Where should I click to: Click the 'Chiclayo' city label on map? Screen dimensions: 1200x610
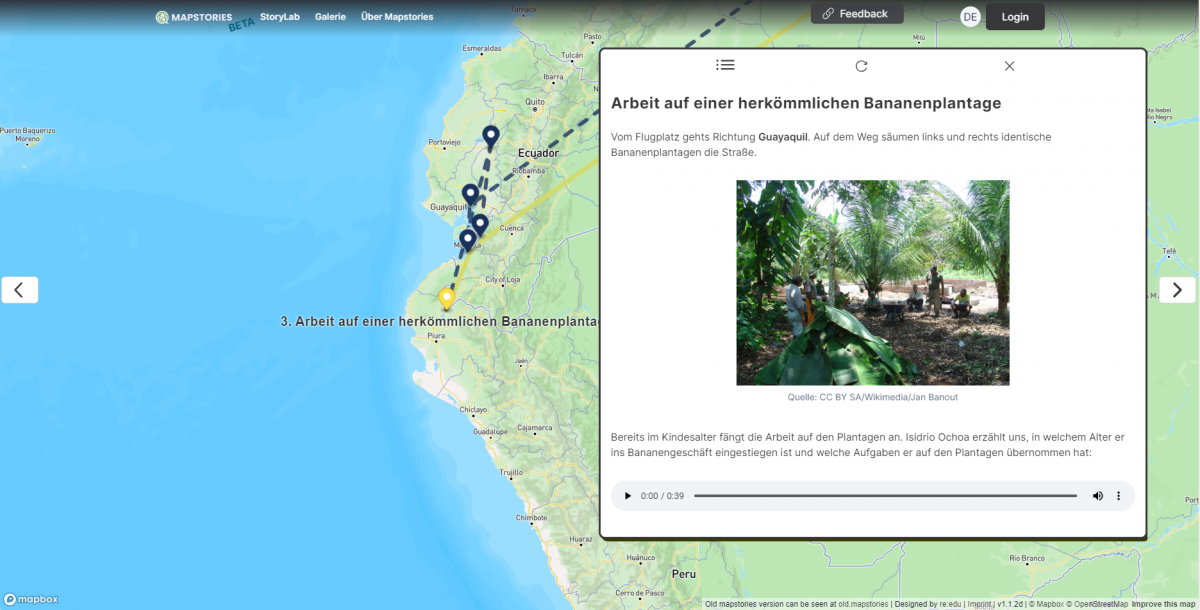473,410
